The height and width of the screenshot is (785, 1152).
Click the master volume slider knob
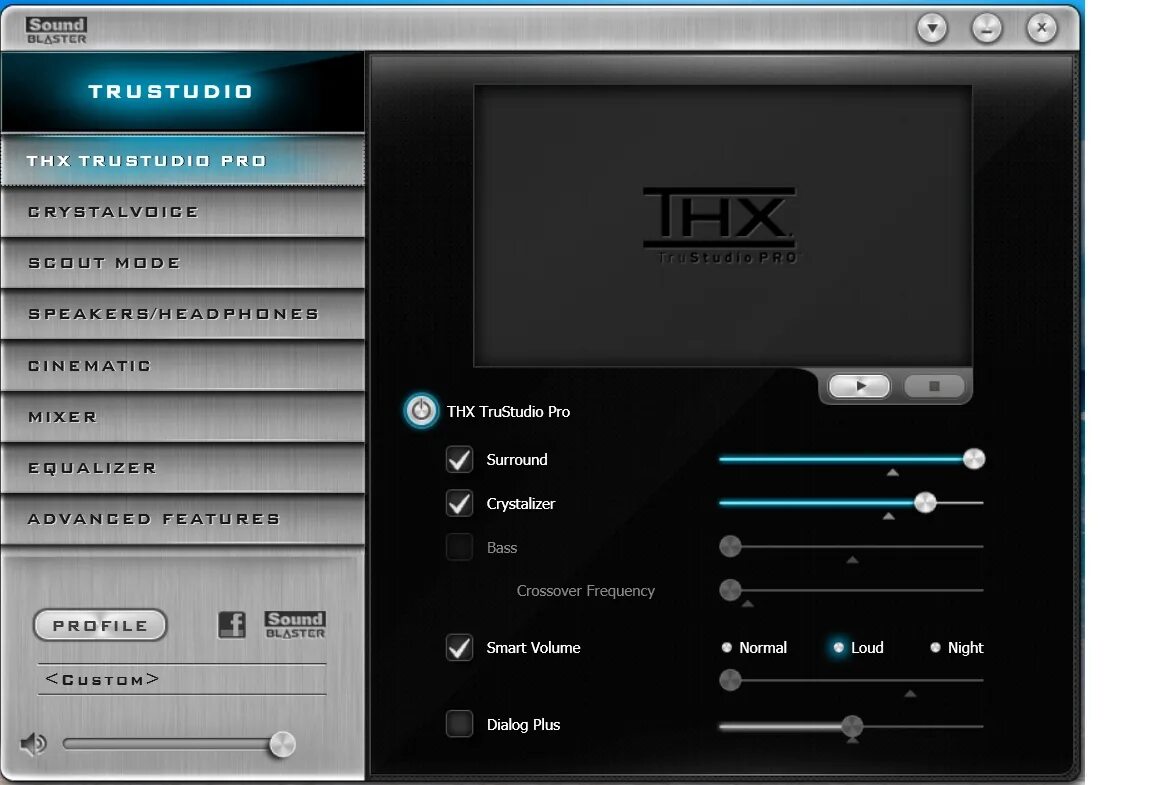click(282, 745)
